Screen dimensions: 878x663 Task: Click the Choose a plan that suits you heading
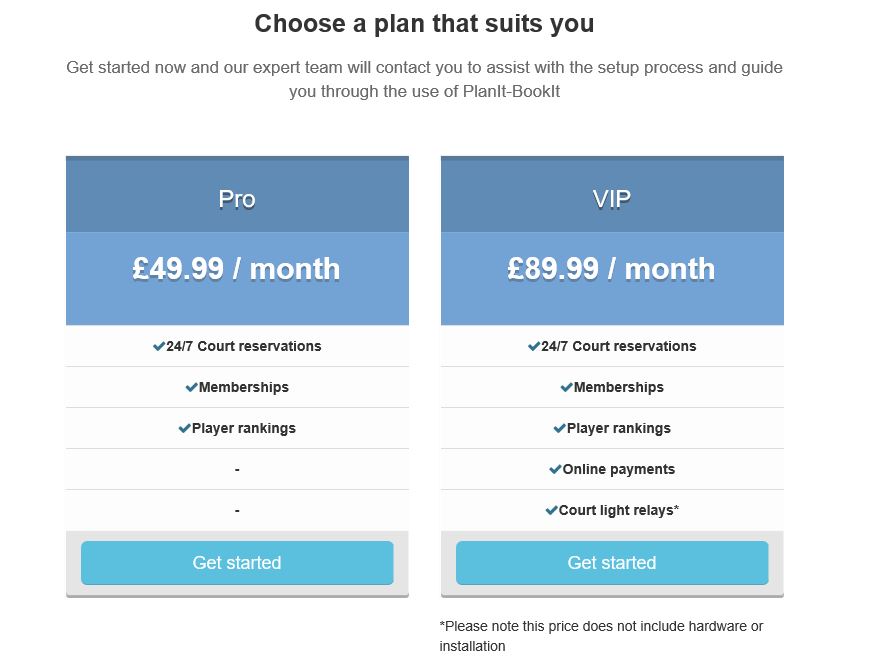(x=424, y=24)
